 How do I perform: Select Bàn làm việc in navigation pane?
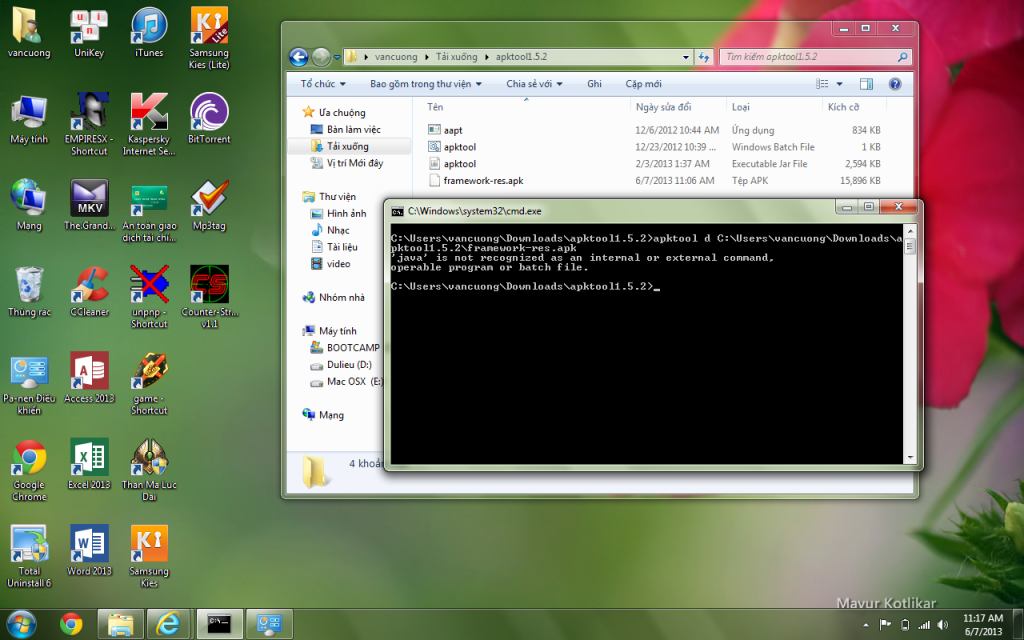(x=353, y=129)
